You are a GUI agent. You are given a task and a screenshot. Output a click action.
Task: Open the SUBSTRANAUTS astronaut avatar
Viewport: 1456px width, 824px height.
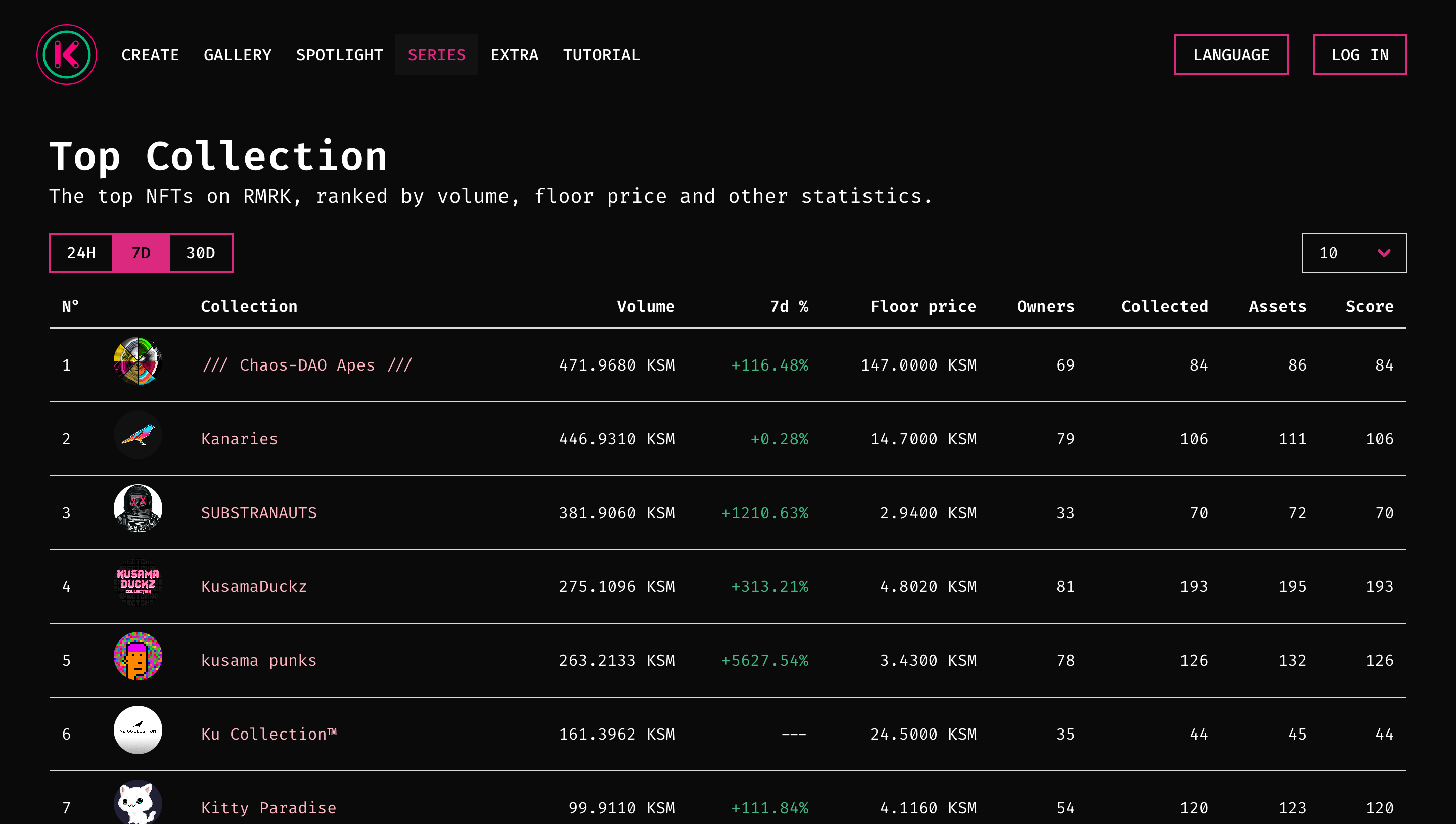[138, 509]
